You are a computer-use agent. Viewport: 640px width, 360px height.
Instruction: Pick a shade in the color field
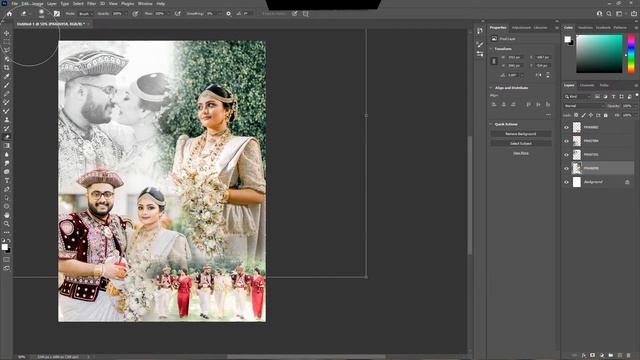[599, 54]
